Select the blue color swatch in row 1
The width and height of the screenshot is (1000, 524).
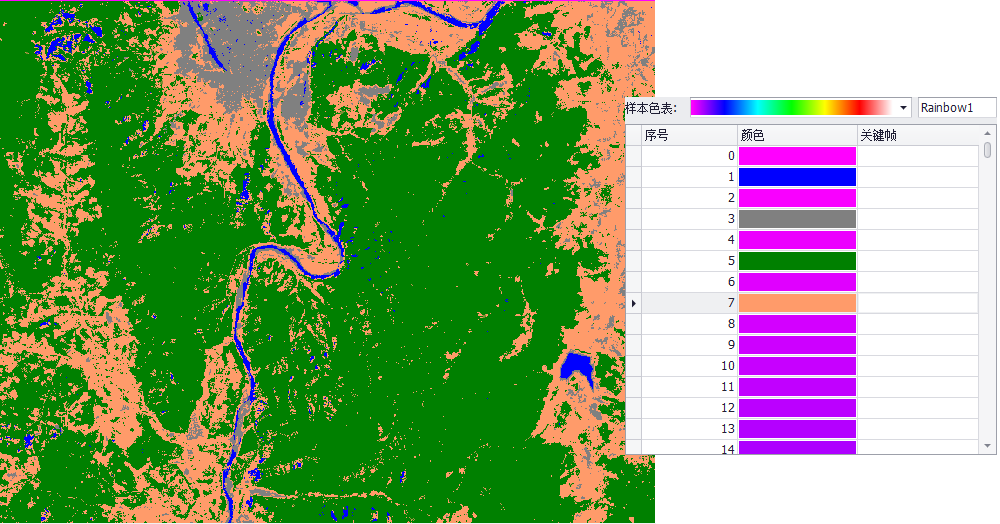(x=797, y=177)
